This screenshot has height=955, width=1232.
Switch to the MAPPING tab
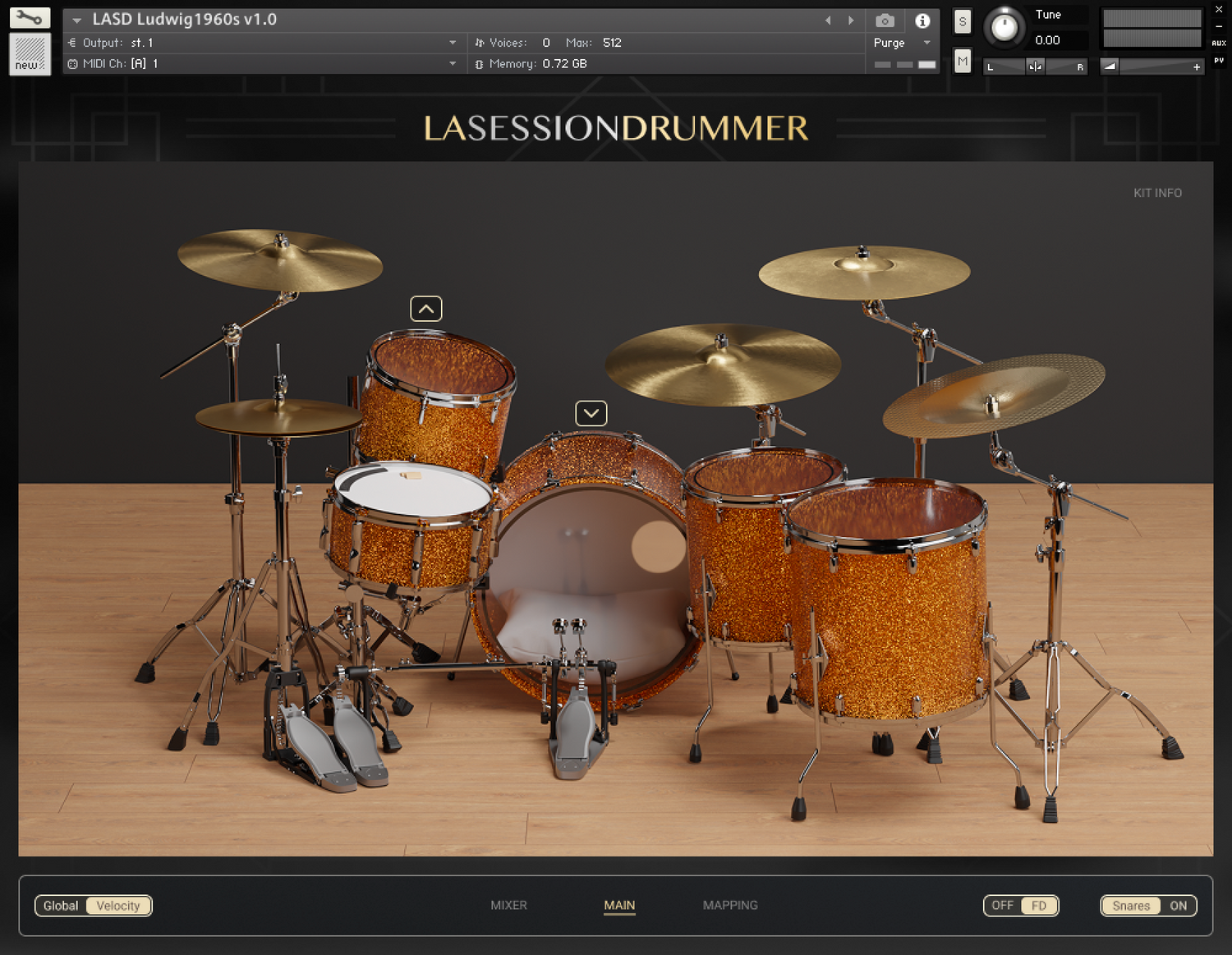[x=730, y=905]
